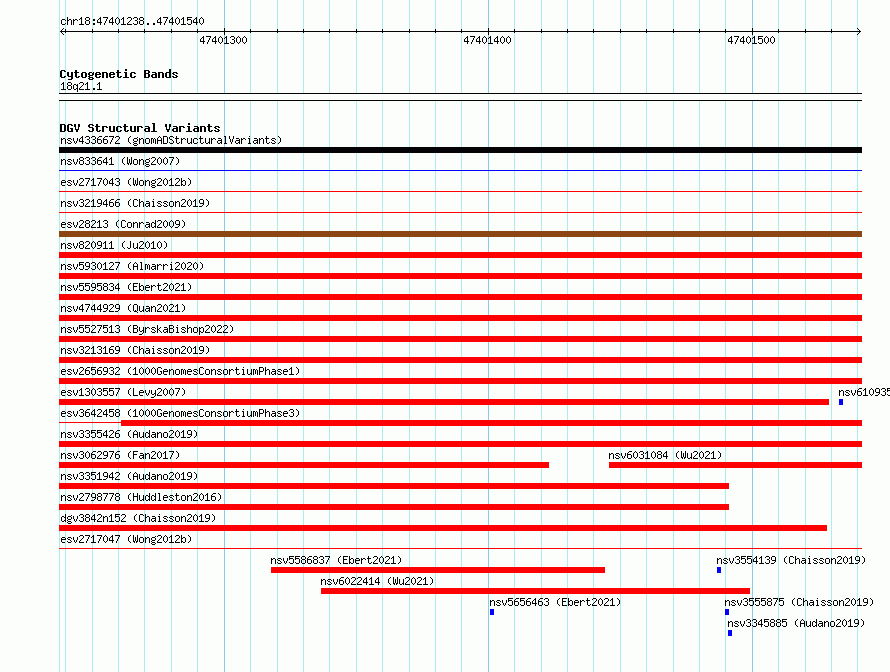The width and height of the screenshot is (890, 672).
Task: Click the thin red line under nsv3219466 (Chaisson2019)
Action: 460,212
